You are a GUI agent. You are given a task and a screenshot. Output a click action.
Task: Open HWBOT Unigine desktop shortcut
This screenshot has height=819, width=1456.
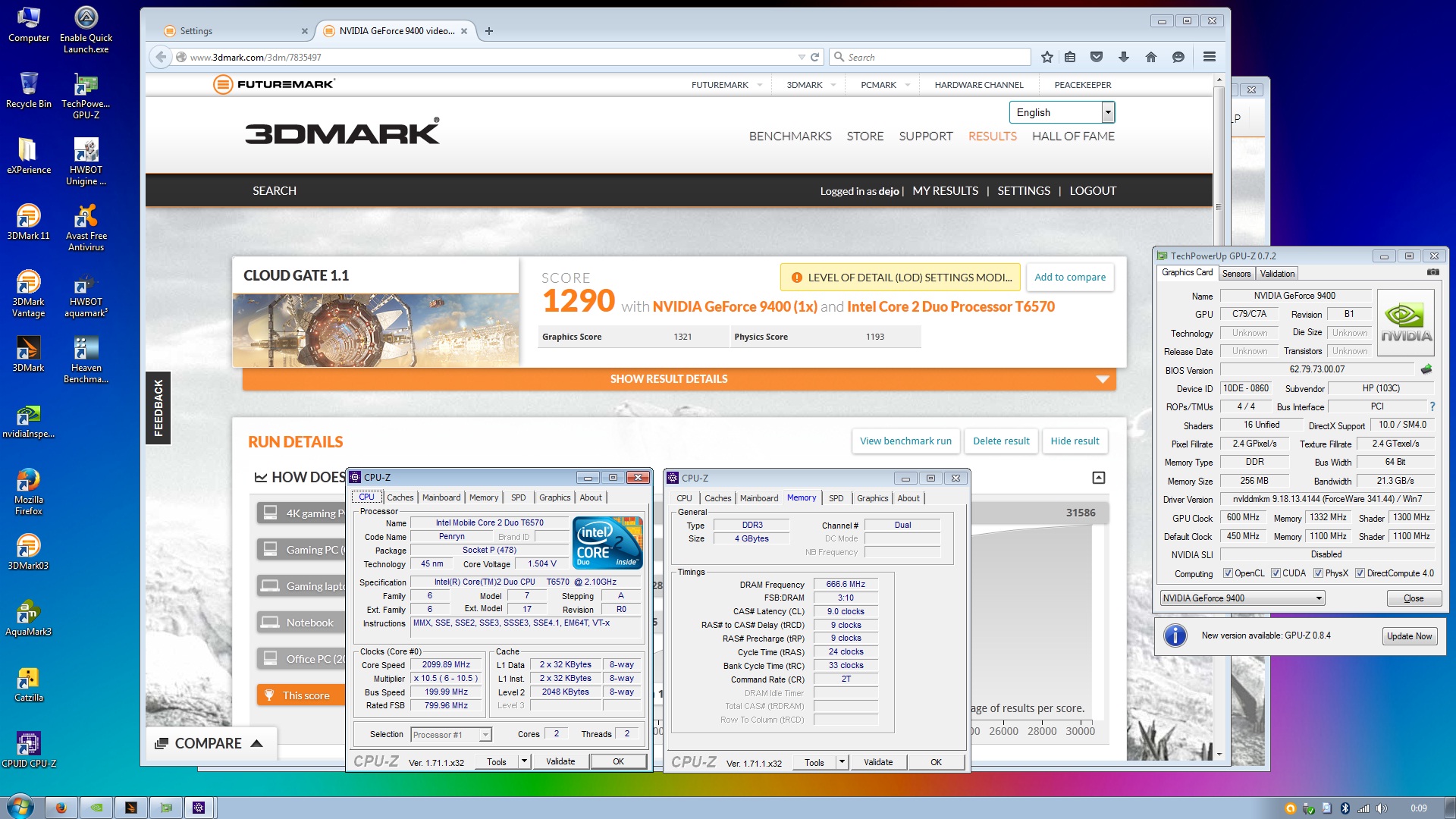pyautogui.click(x=86, y=162)
